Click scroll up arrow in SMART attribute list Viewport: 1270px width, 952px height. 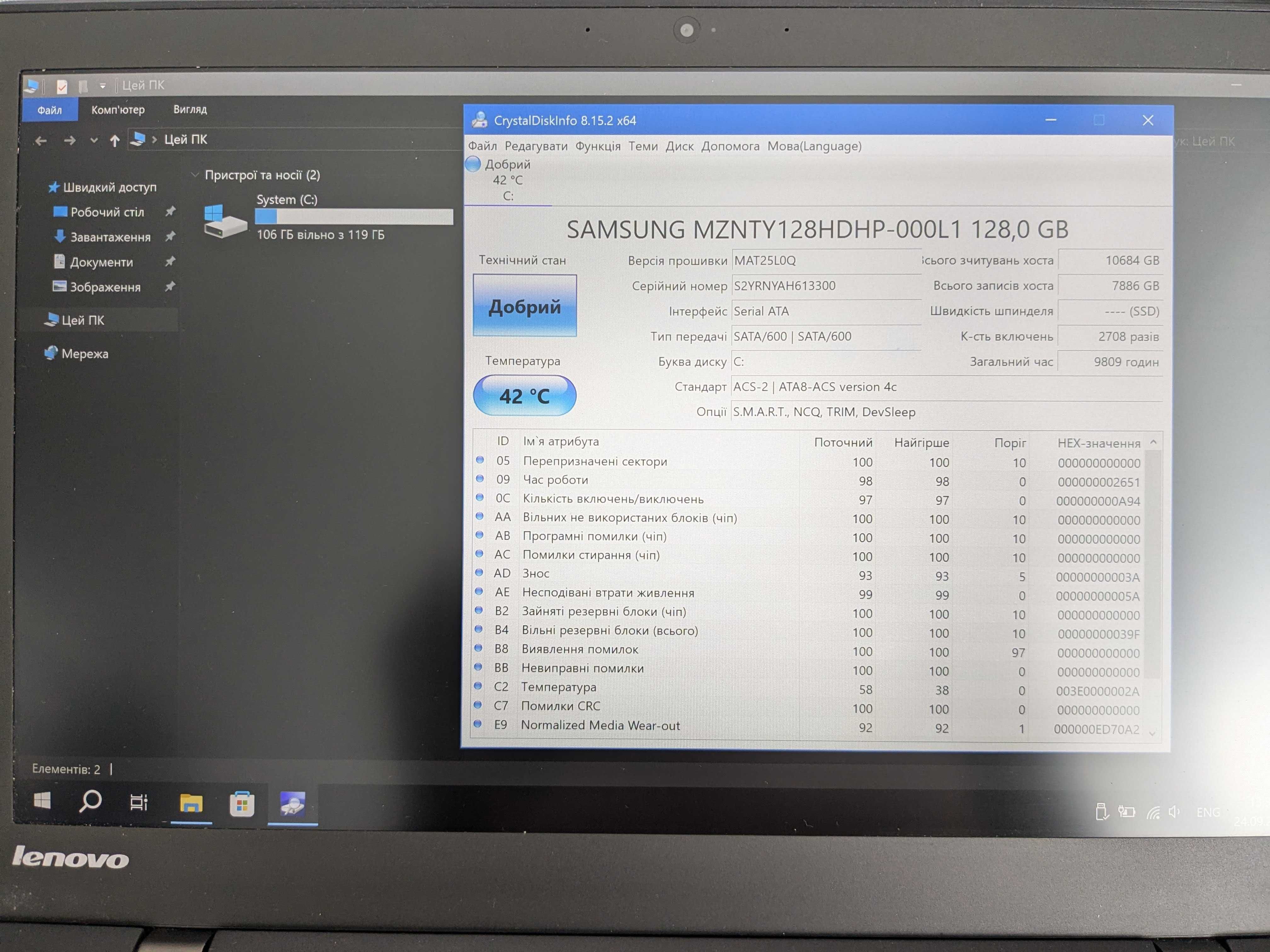coord(1153,442)
